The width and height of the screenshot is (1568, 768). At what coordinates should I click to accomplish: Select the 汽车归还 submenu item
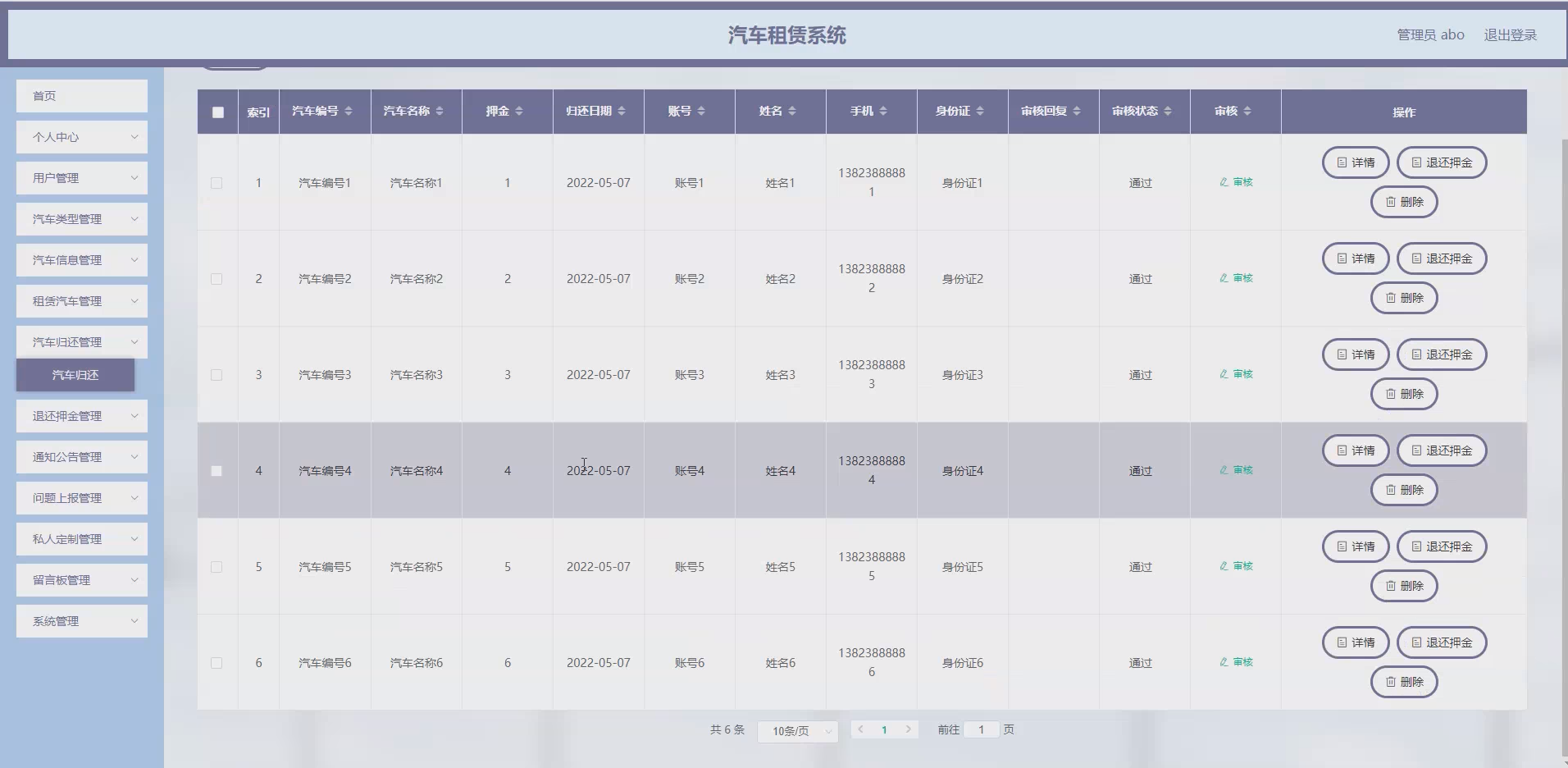(75, 375)
